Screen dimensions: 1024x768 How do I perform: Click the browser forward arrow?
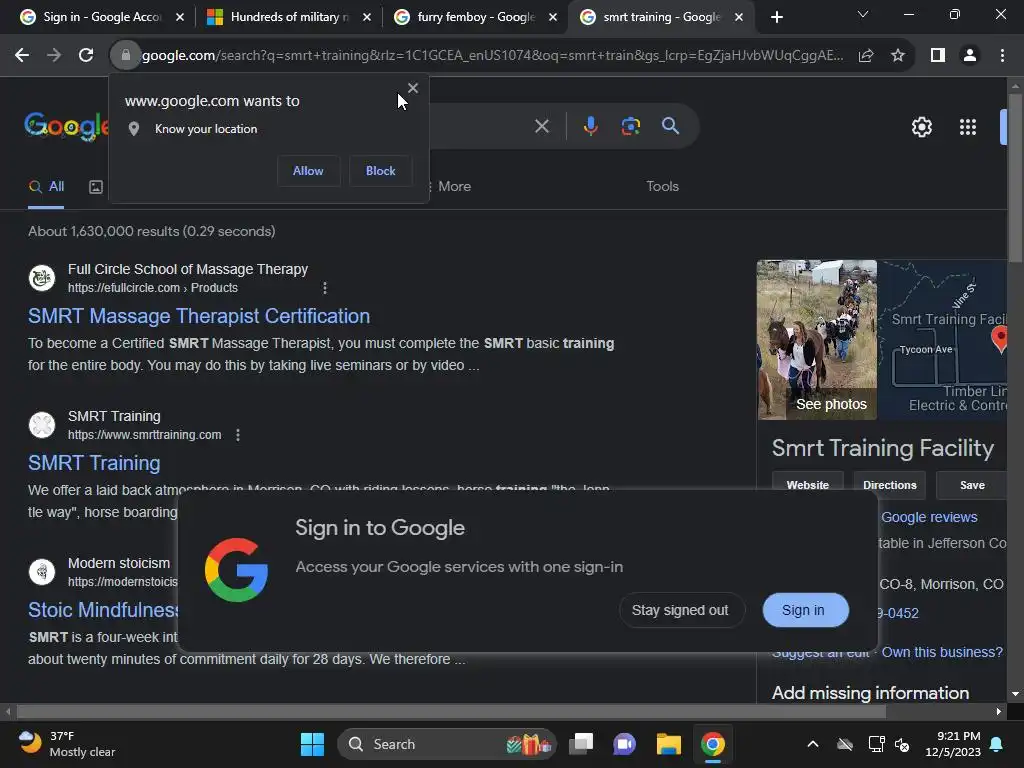pos(54,56)
